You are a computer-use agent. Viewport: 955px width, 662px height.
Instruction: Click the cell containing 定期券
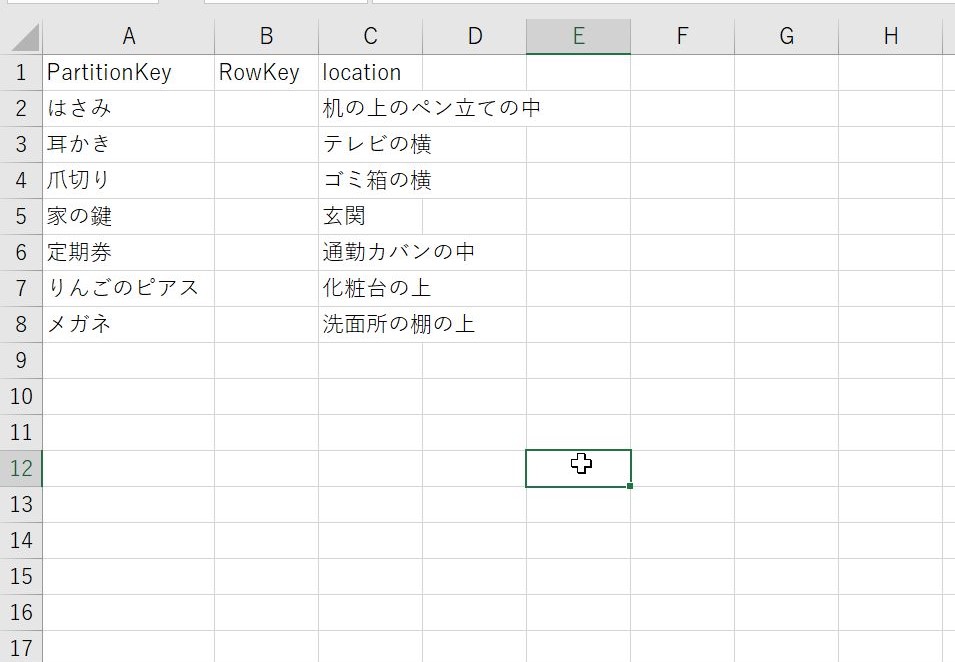pos(128,251)
